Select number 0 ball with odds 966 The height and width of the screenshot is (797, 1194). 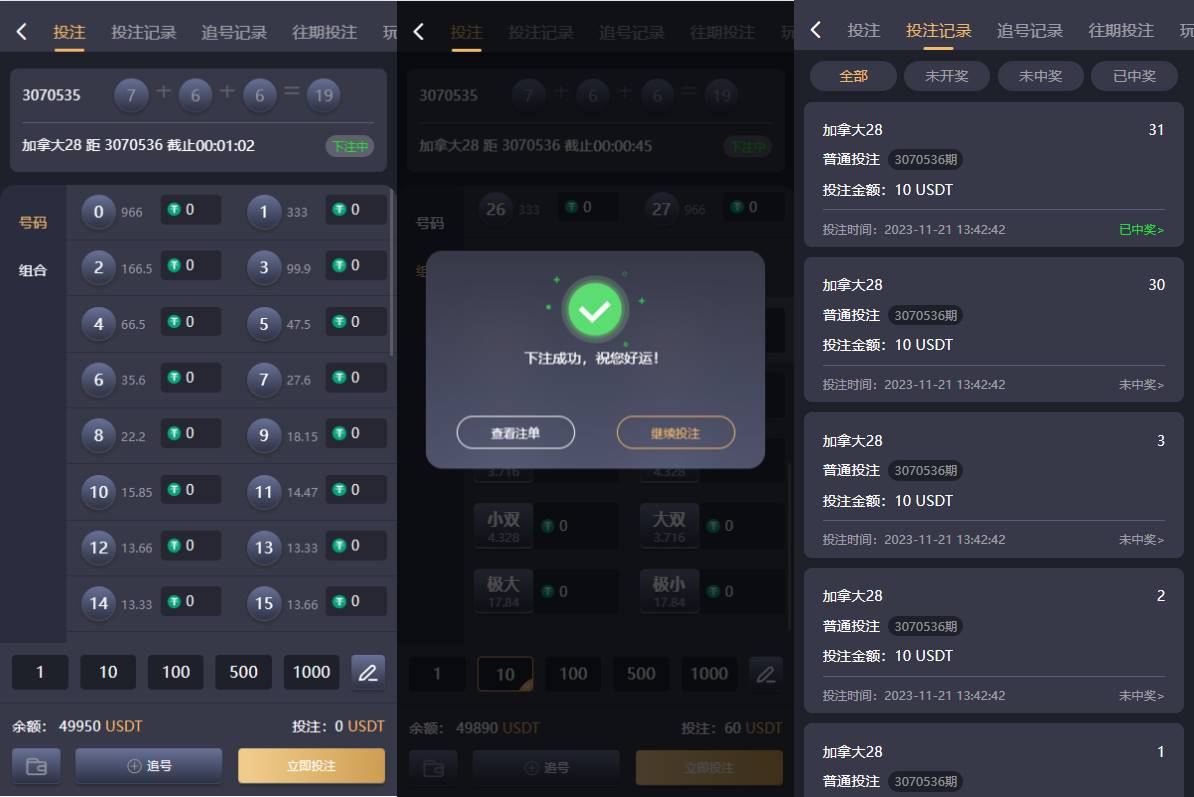pyautogui.click(x=98, y=212)
